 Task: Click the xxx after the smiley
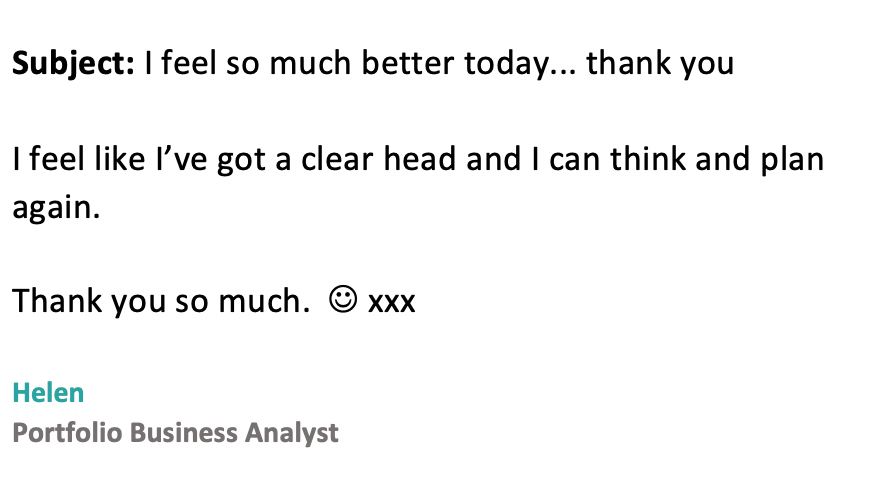coord(392,302)
